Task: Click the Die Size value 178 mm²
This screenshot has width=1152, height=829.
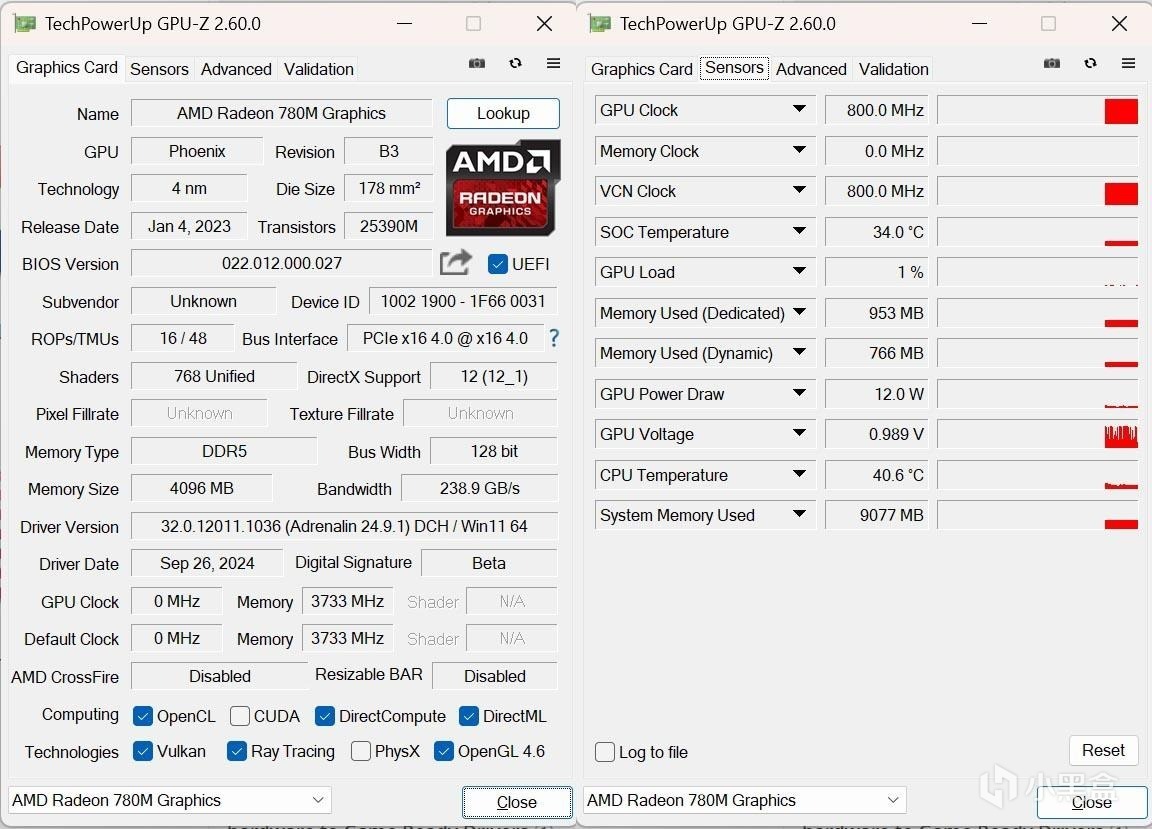Action: (x=388, y=189)
